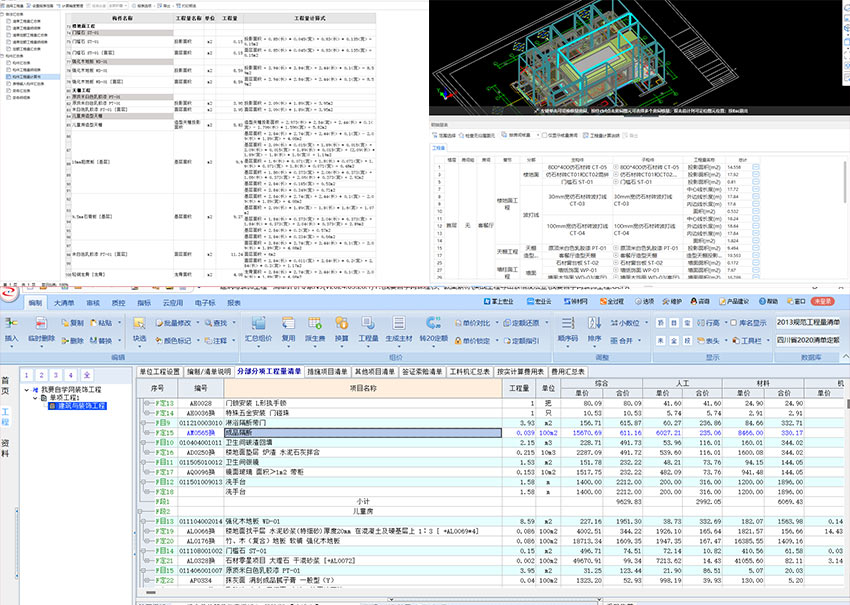Click the round application logo button
This screenshot has width=850, height=605.
coord(8,293)
